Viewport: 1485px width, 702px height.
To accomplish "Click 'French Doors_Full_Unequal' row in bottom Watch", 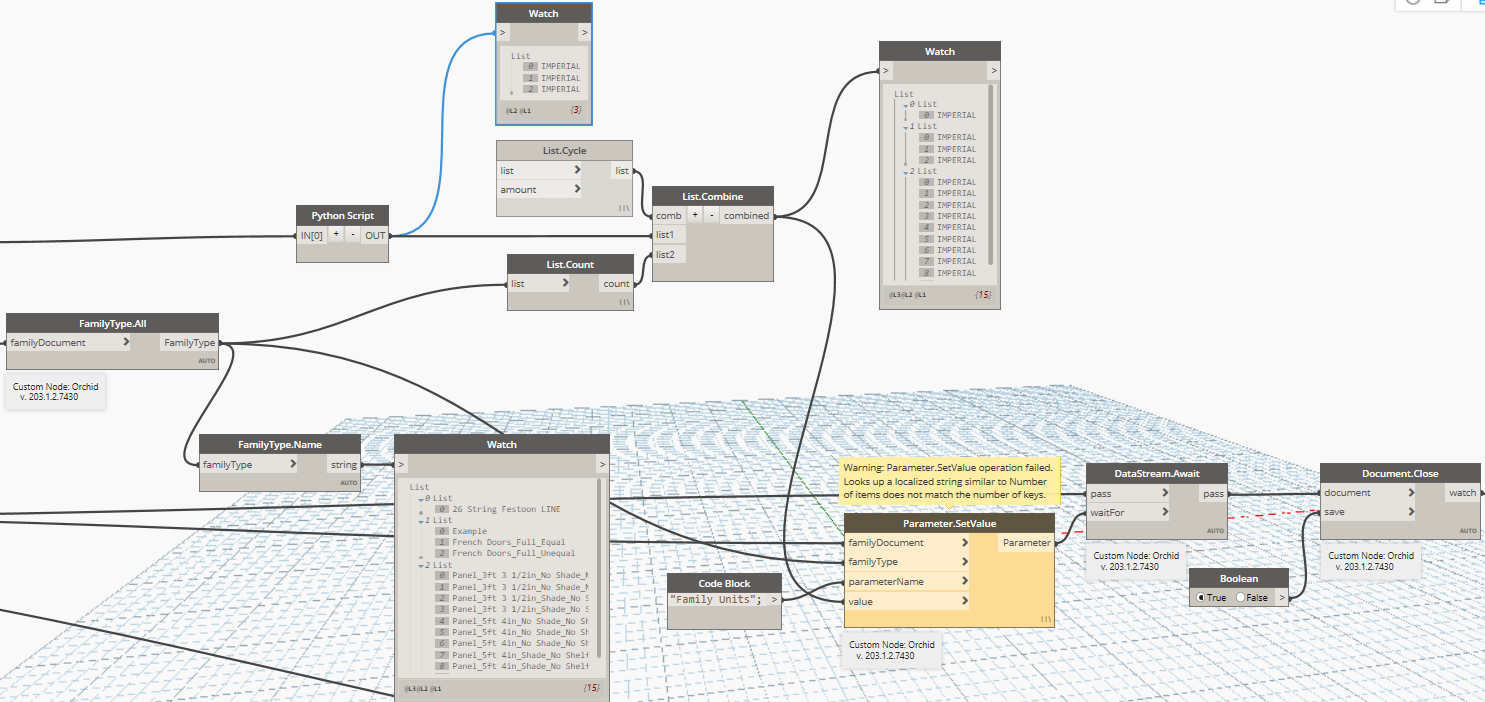I will tap(513, 553).
